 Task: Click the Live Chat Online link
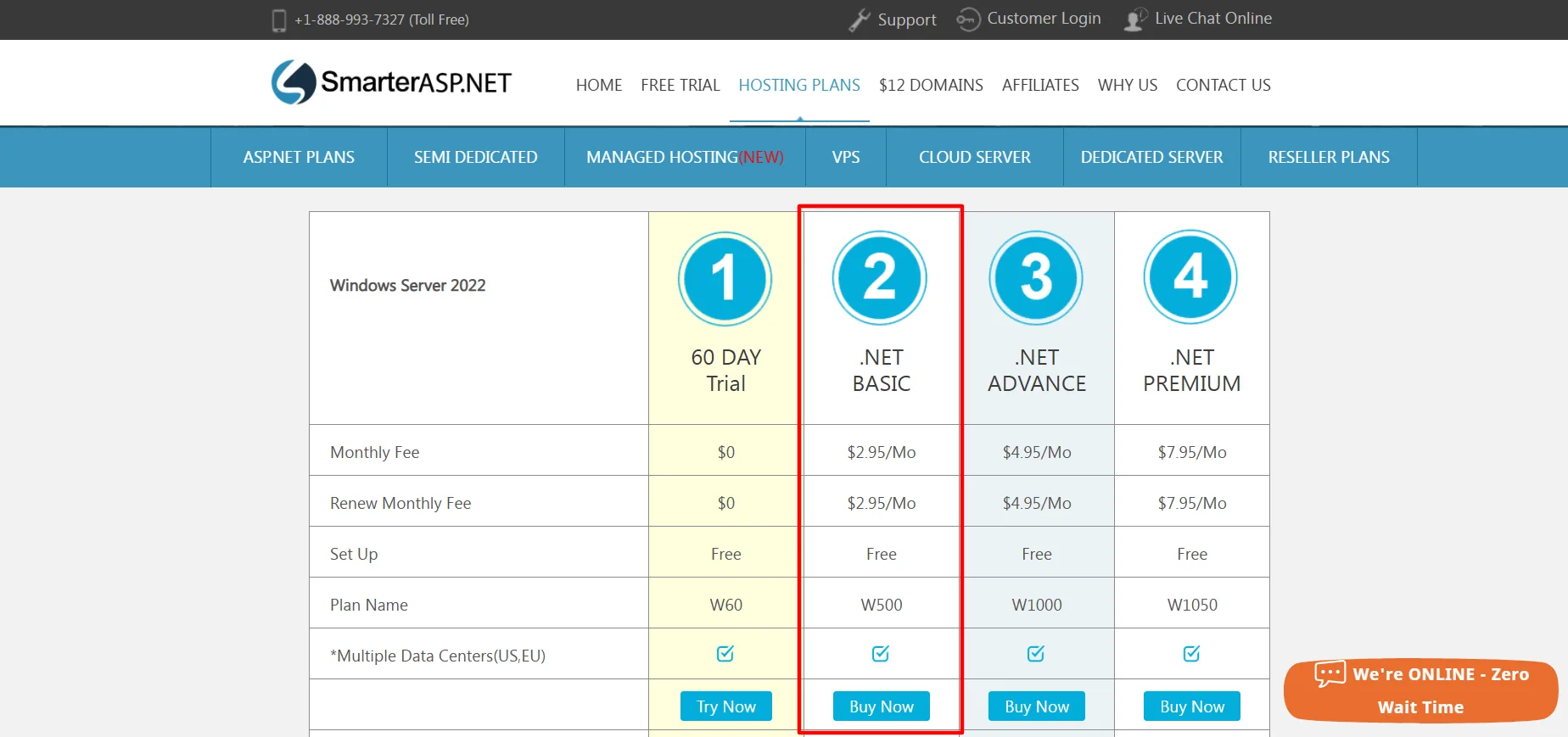coord(1213,19)
